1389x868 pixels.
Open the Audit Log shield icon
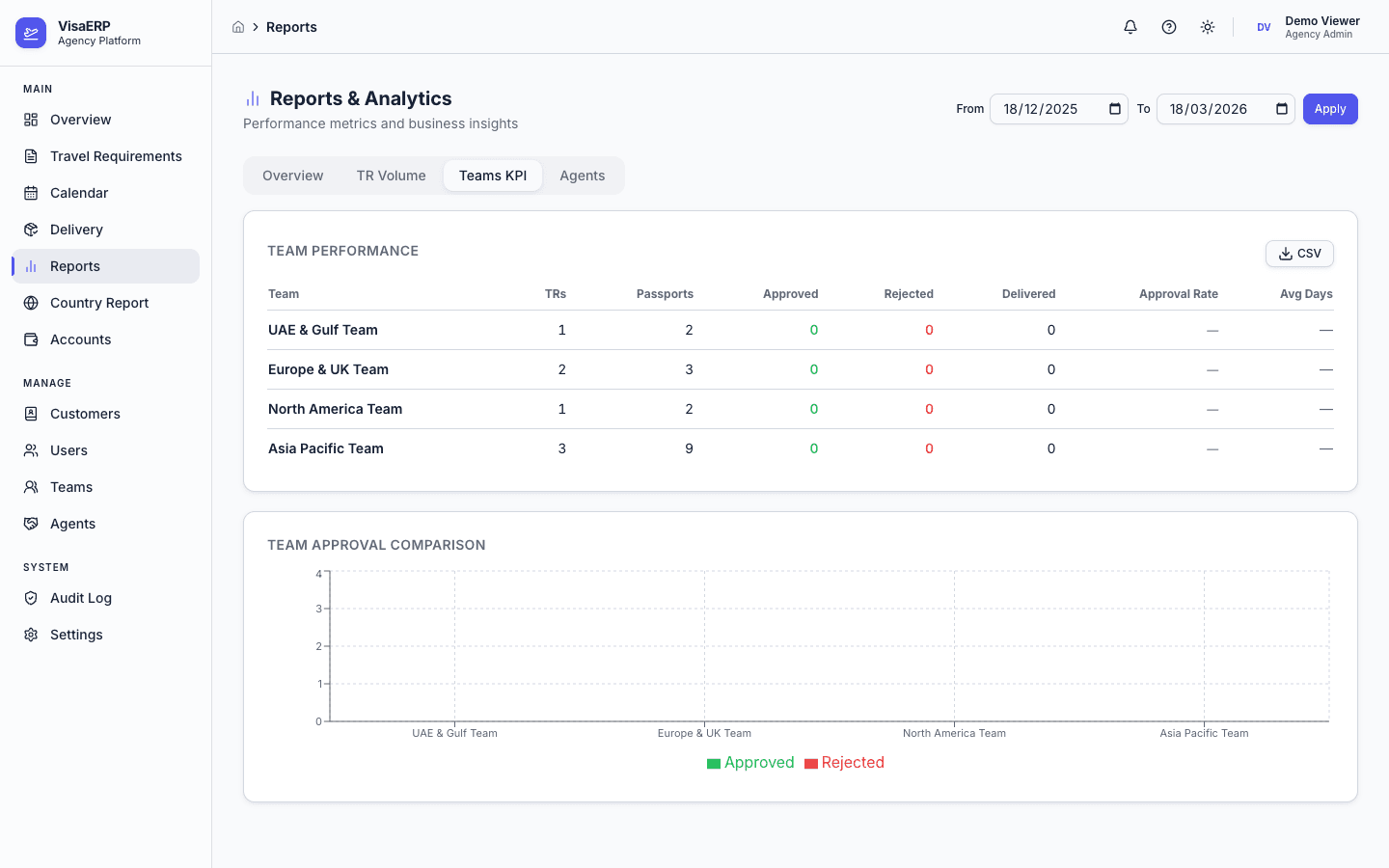tap(31, 598)
